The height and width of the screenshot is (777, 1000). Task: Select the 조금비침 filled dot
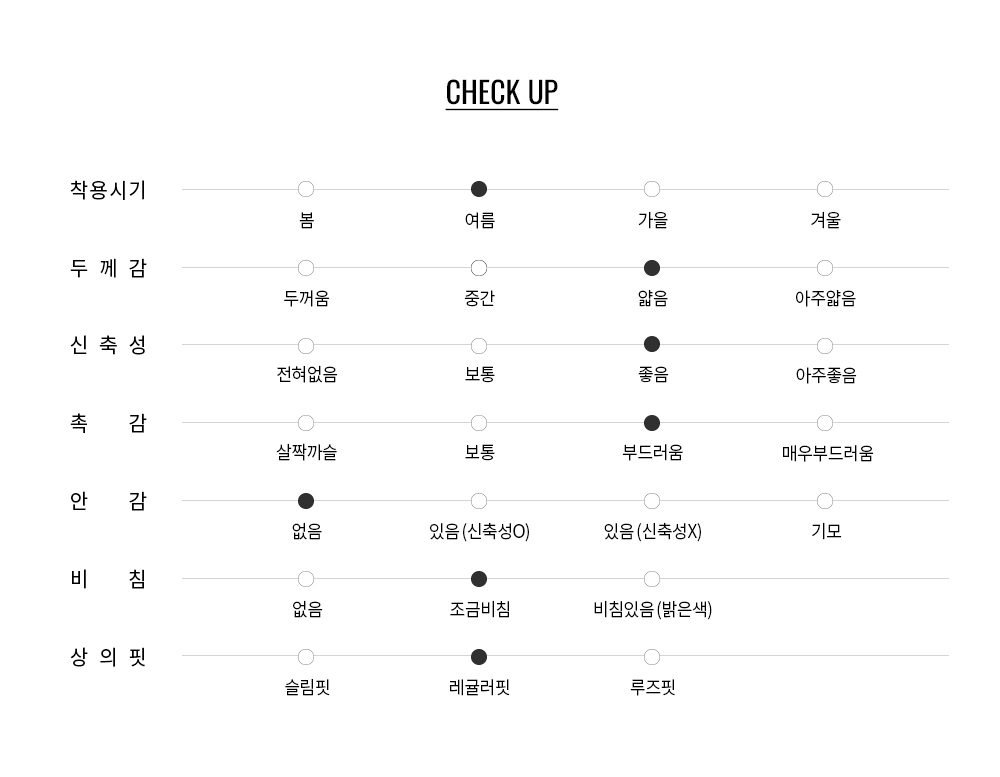[x=479, y=579]
